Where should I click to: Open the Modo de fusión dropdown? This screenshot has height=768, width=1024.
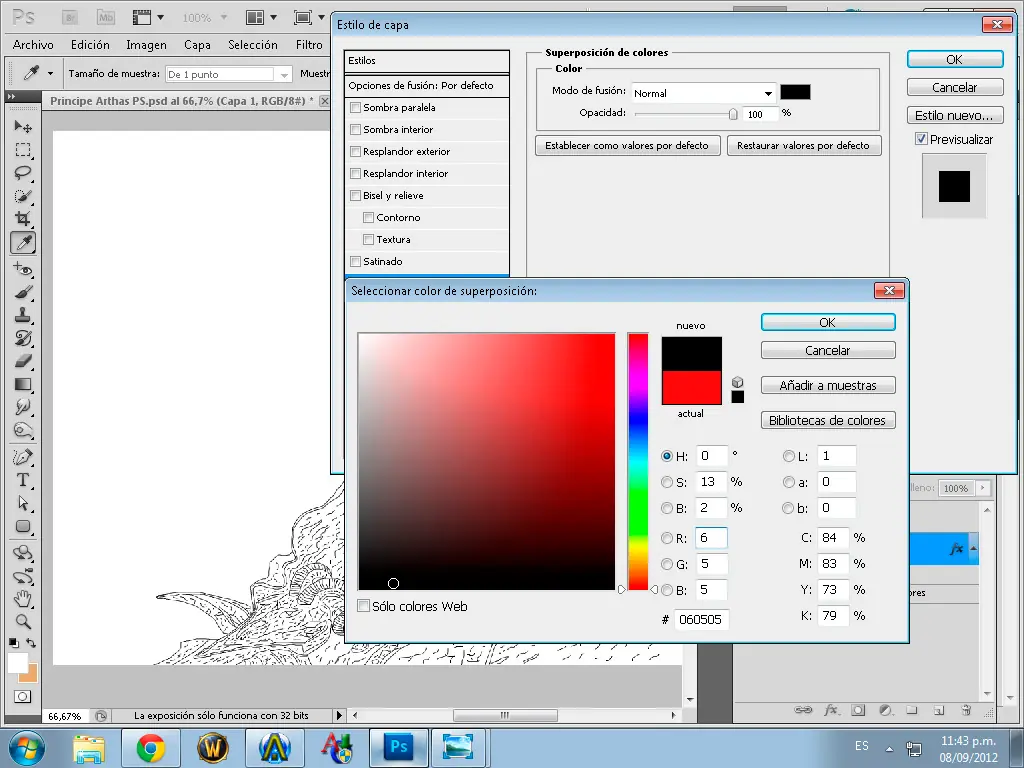tap(704, 93)
